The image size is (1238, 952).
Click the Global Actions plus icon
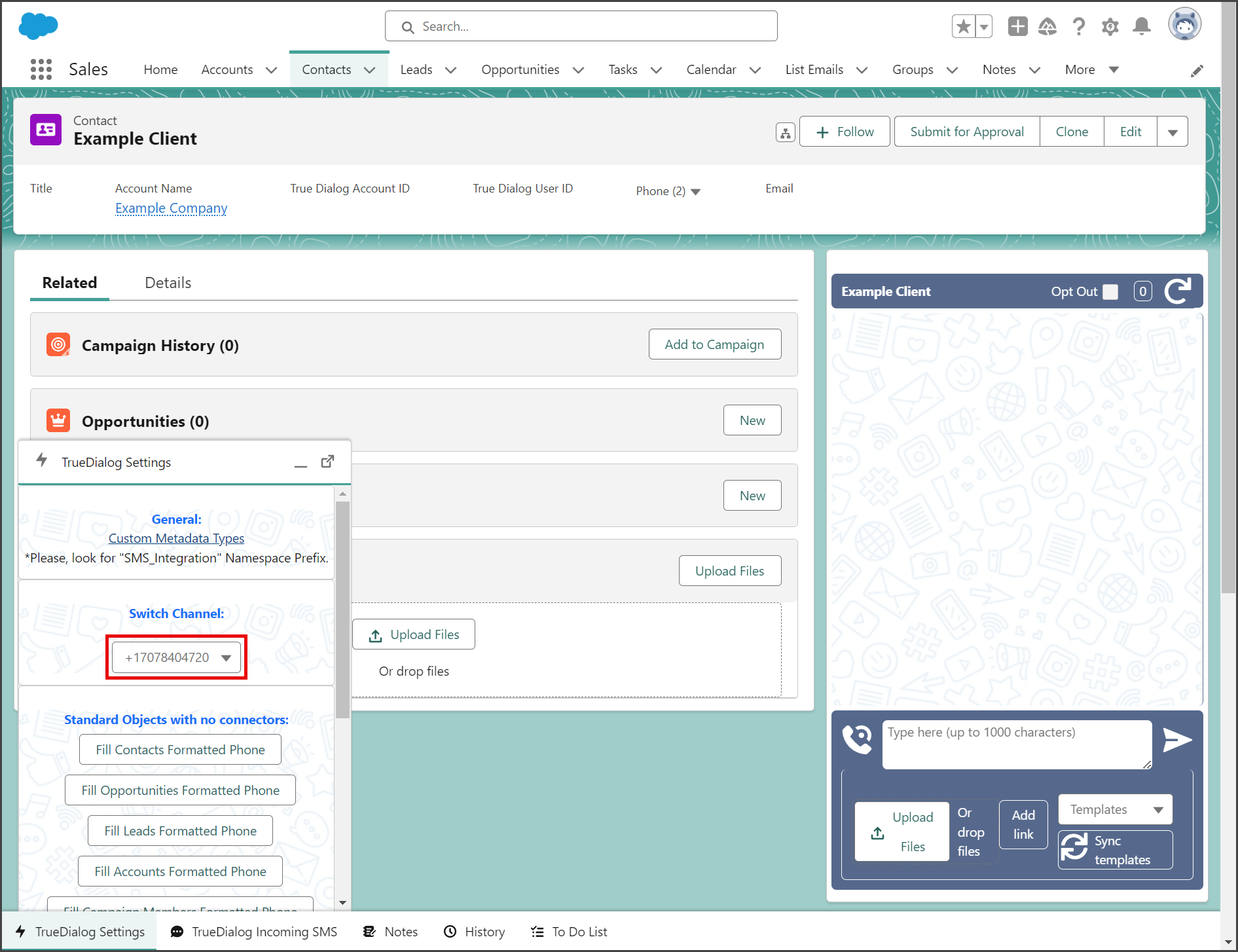(x=1017, y=26)
